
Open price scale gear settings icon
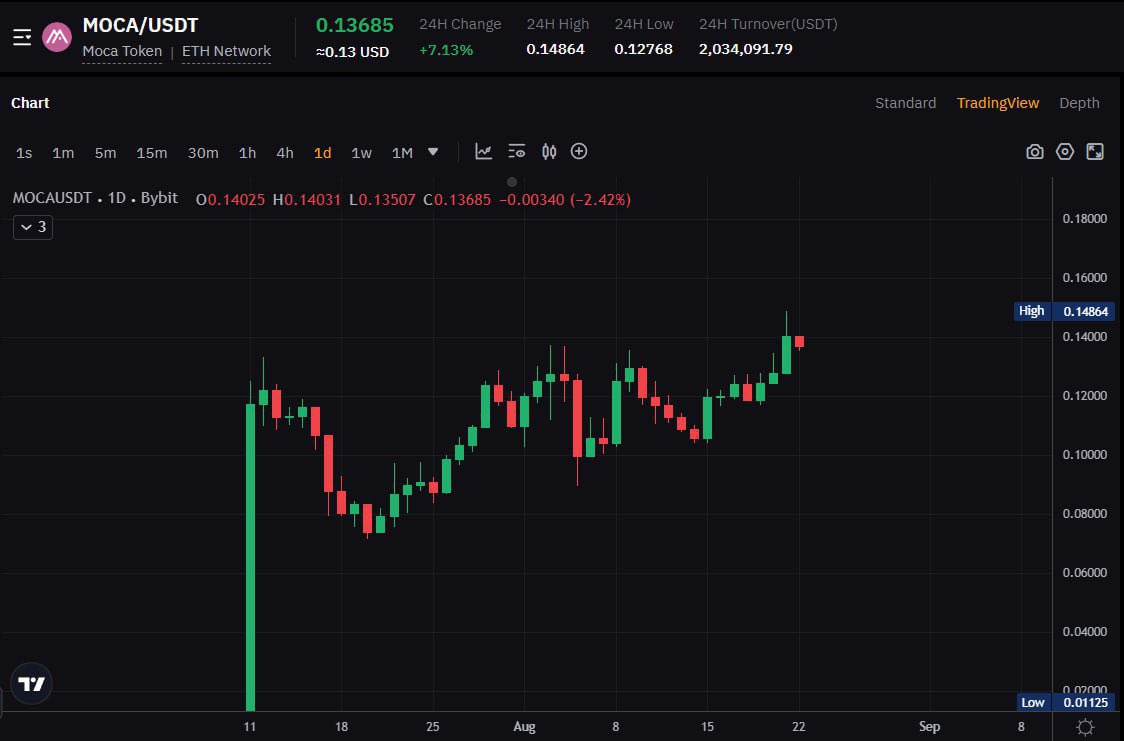tap(1085, 727)
